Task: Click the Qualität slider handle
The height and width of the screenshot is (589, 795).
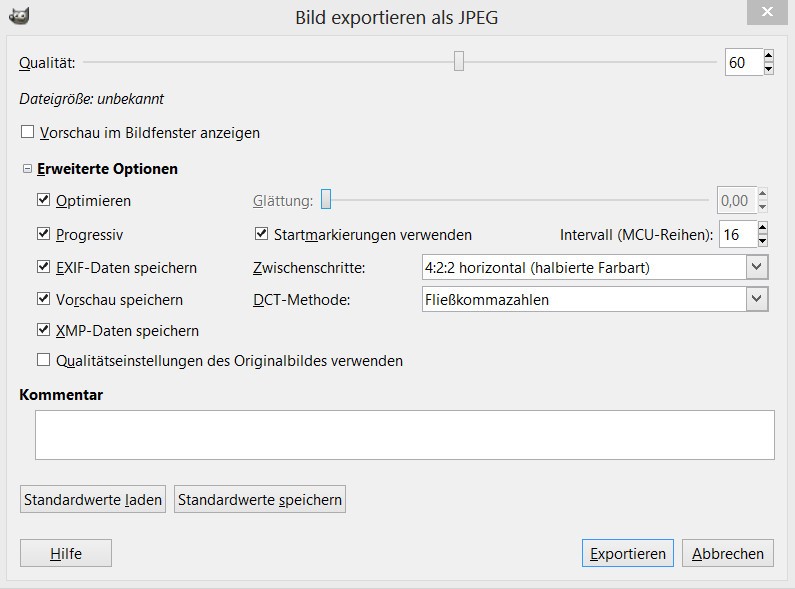Action: (x=459, y=62)
